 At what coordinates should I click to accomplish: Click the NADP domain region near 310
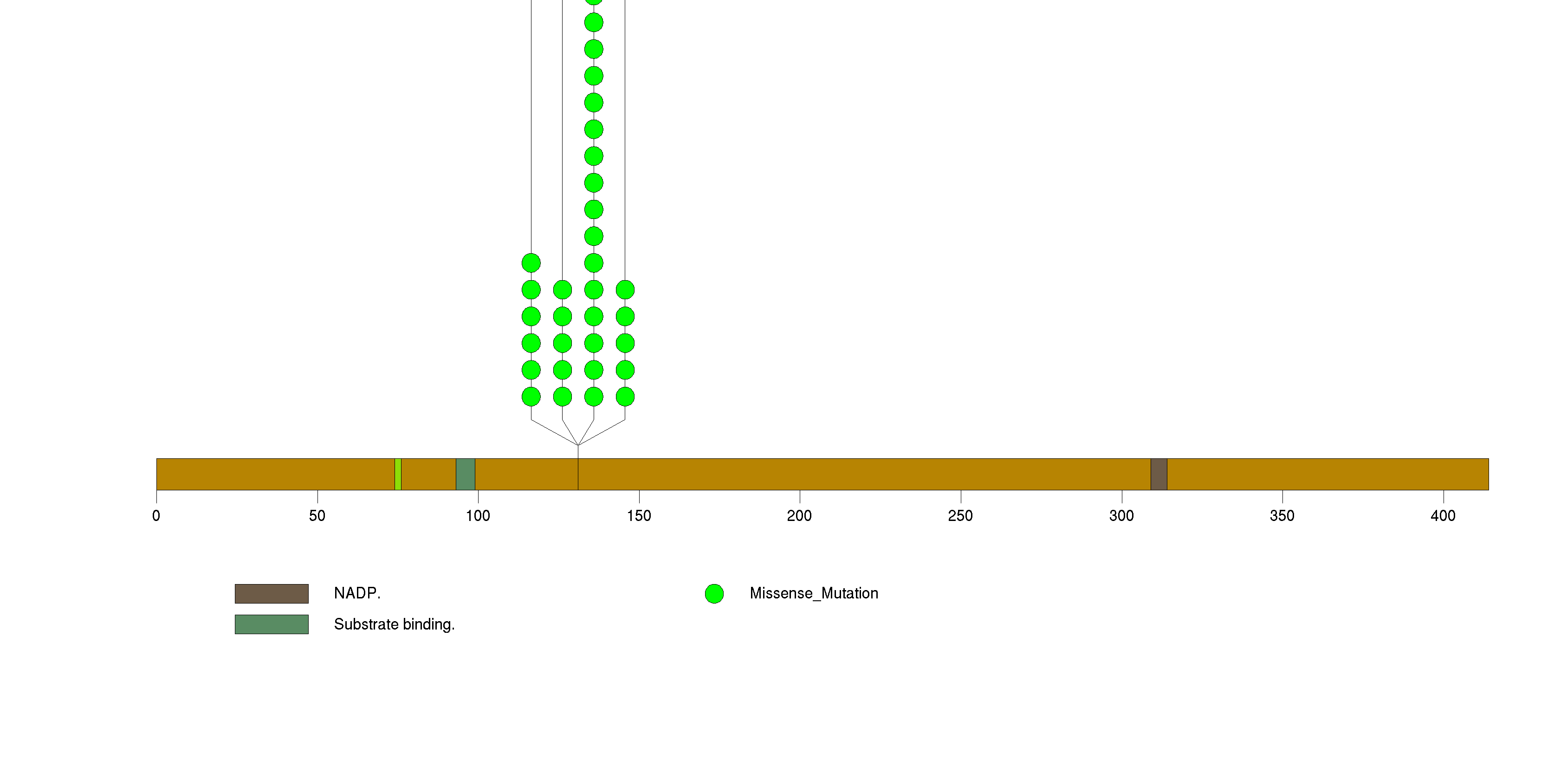(x=1158, y=474)
